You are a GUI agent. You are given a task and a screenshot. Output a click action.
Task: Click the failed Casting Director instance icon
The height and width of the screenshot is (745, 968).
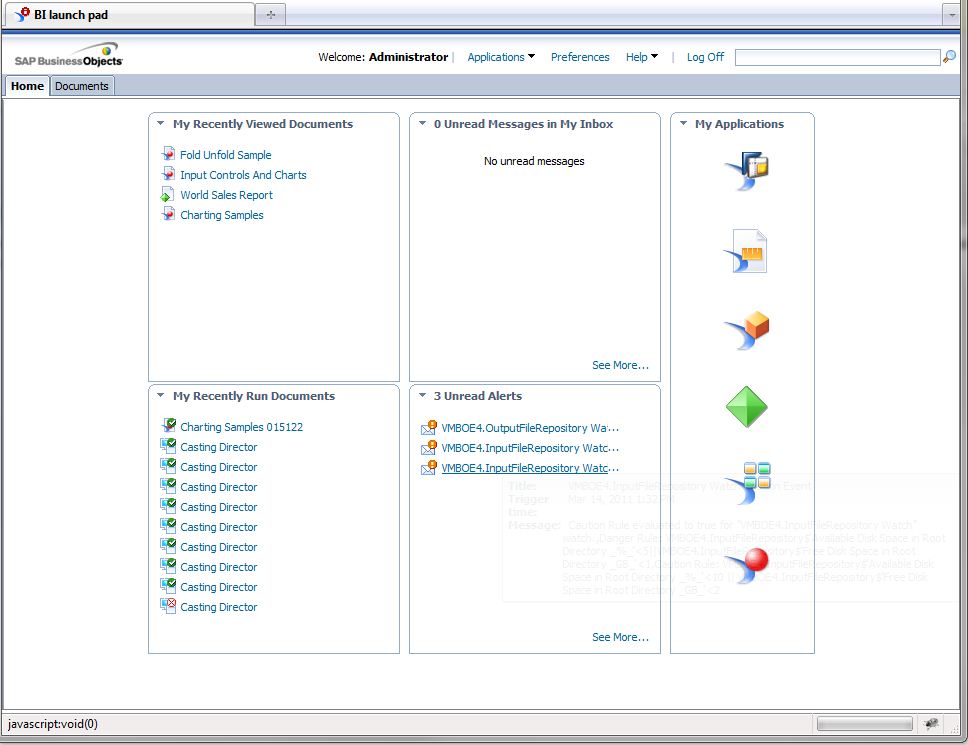(x=168, y=606)
